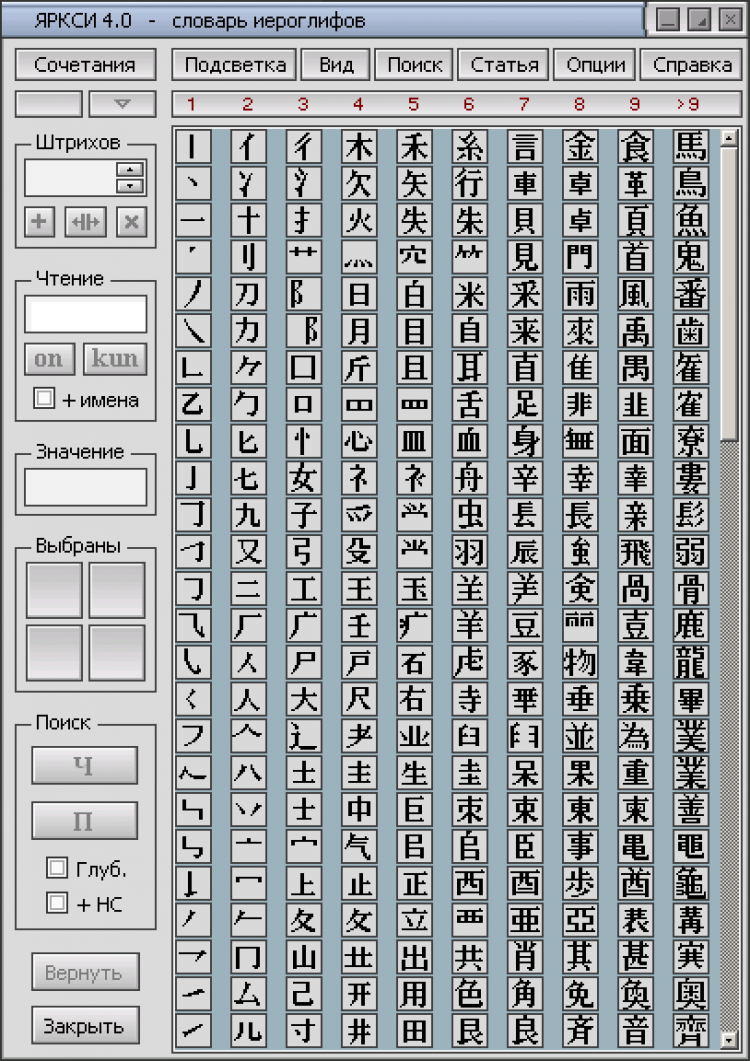Select the 車 vehicle radical
Viewport: 750px width, 1061px height.
pos(525,183)
